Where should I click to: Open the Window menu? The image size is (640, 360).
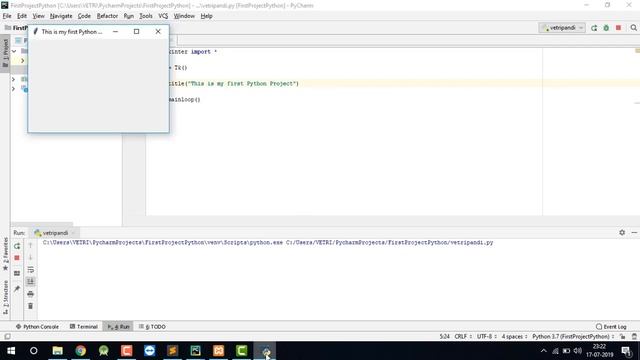coord(184,16)
